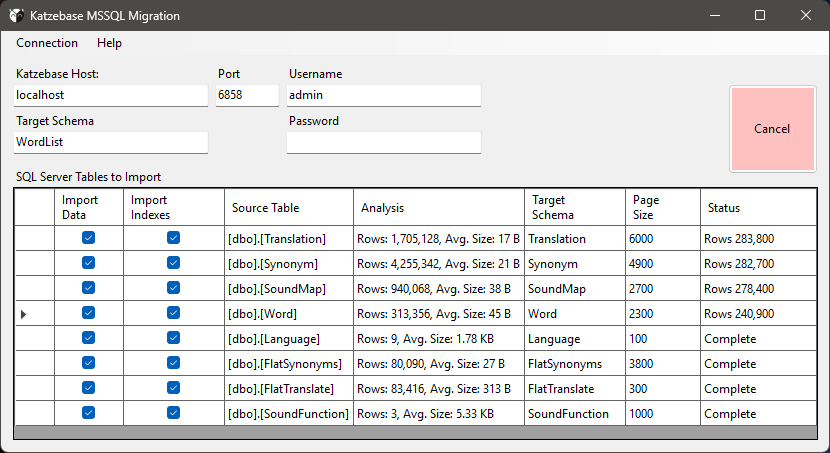The image size is (830, 453).
Task: Cancel the running migration
Action: point(772,129)
